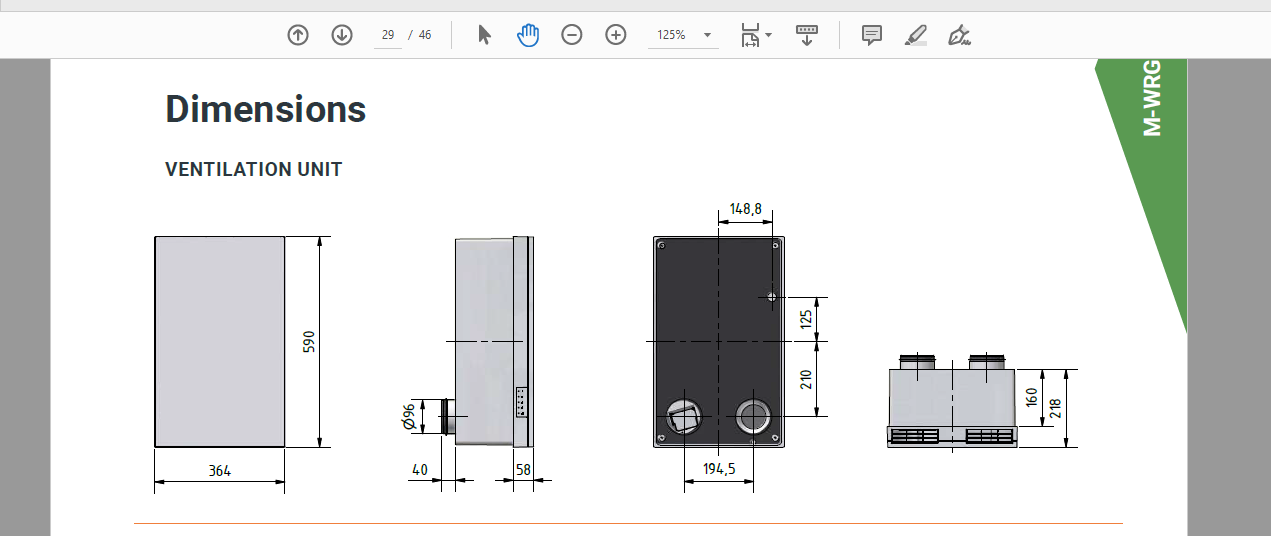Choose the arrow Selection tool
1271x536 pixels.
[484, 35]
